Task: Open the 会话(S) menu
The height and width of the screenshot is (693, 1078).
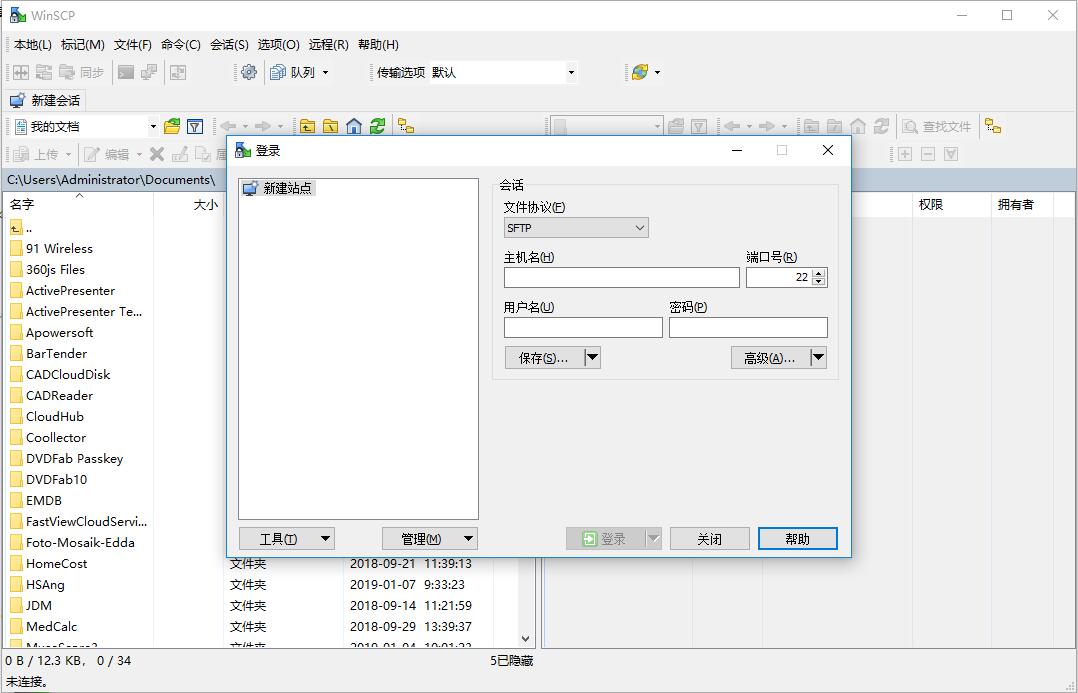Action: [229, 45]
